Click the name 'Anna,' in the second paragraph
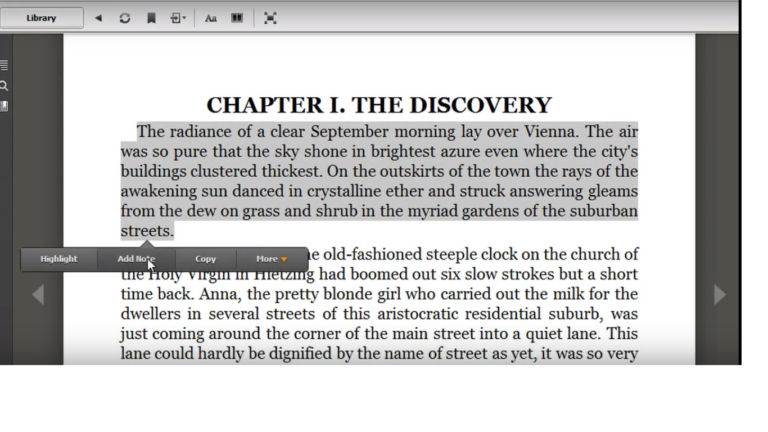The image size is (768, 432). 220,294
